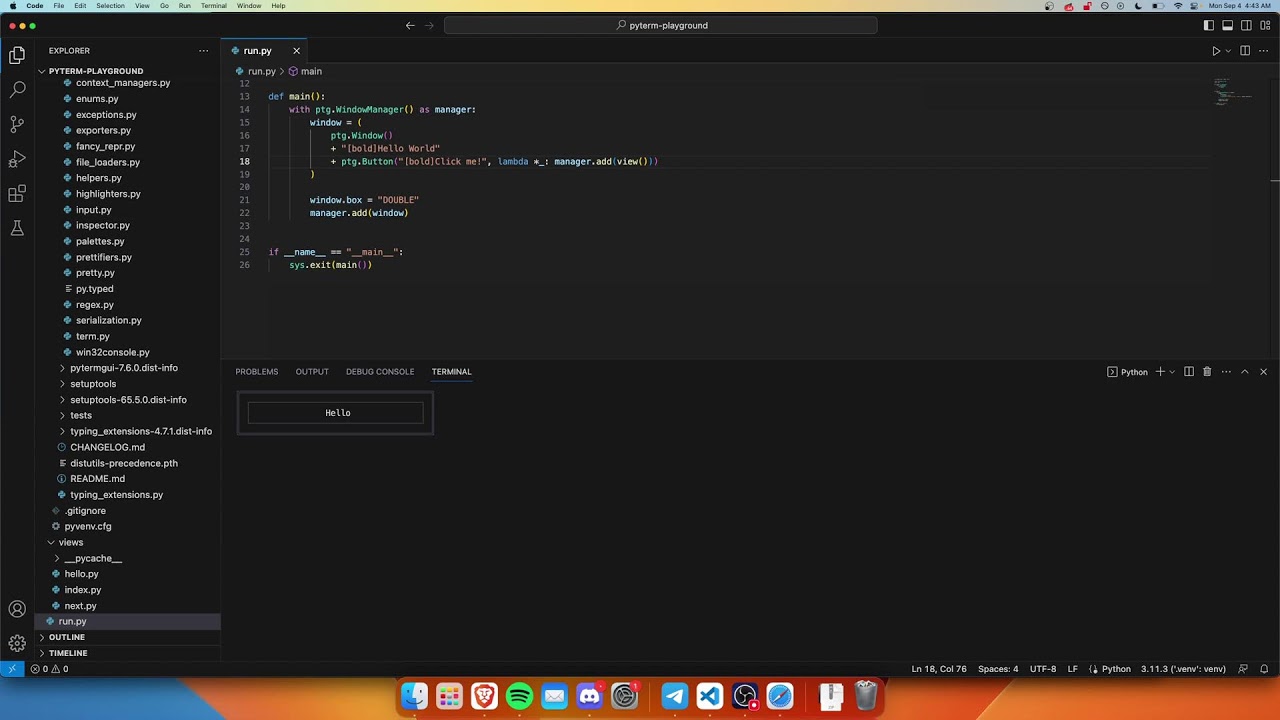Image resolution: width=1280 pixels, height=720 pixels.
Task: Kill the terminal with trash icon
Action: [x=1207, y=372]
